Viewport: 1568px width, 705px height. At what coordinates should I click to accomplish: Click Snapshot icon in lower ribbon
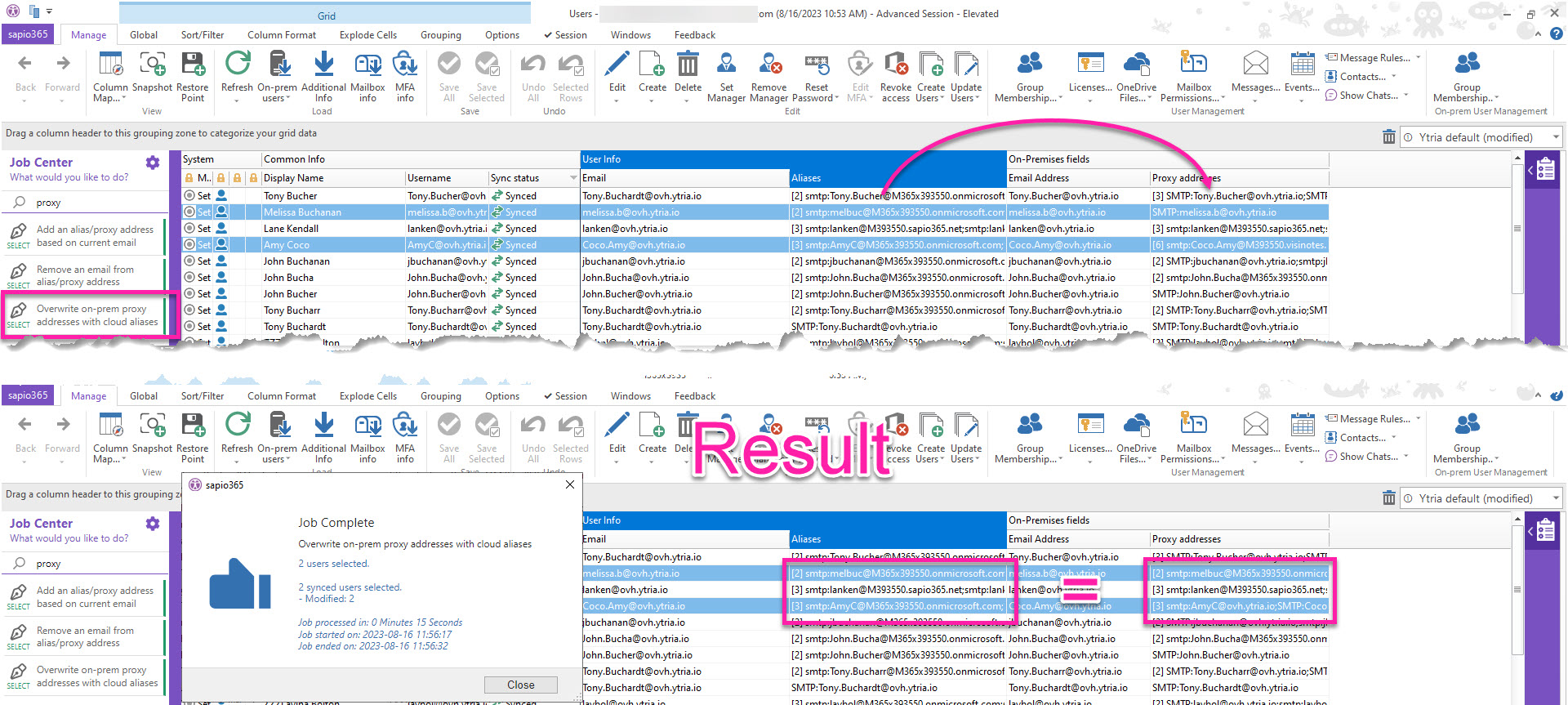pos(152,426)
